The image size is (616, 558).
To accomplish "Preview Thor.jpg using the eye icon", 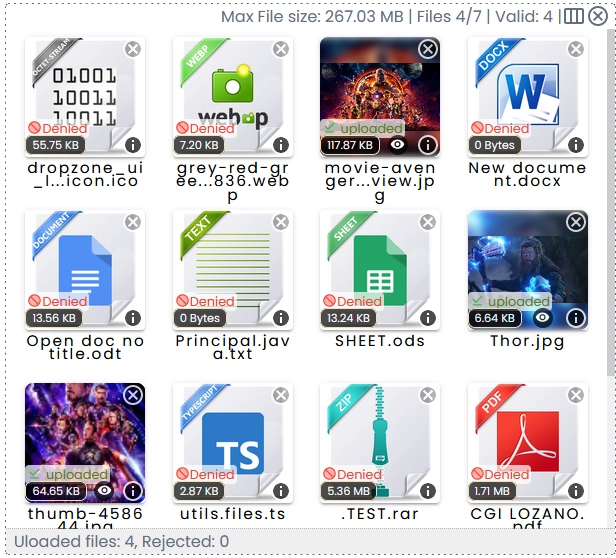I will (x=543, y=318).
